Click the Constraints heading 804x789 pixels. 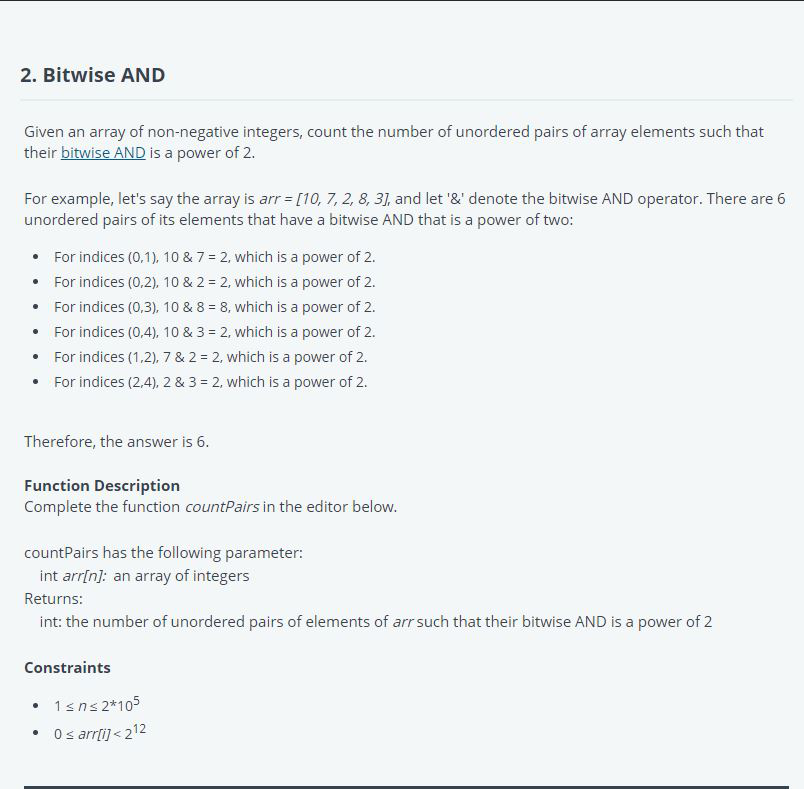(67, 667)
